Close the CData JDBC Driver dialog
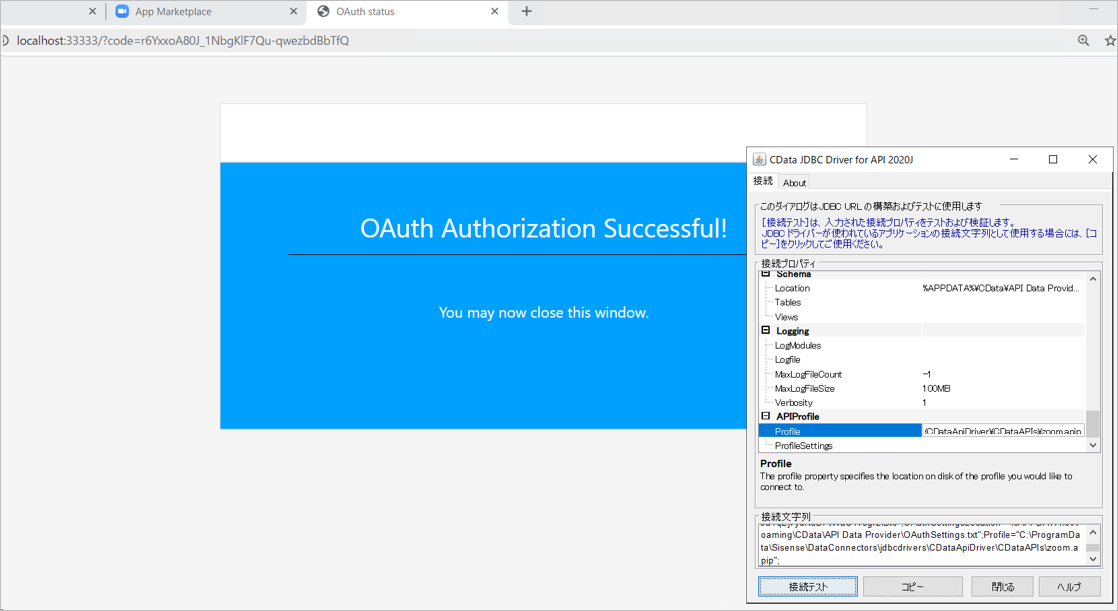The height and width of the screenshot is (611, 1118). coord(1092,160)
